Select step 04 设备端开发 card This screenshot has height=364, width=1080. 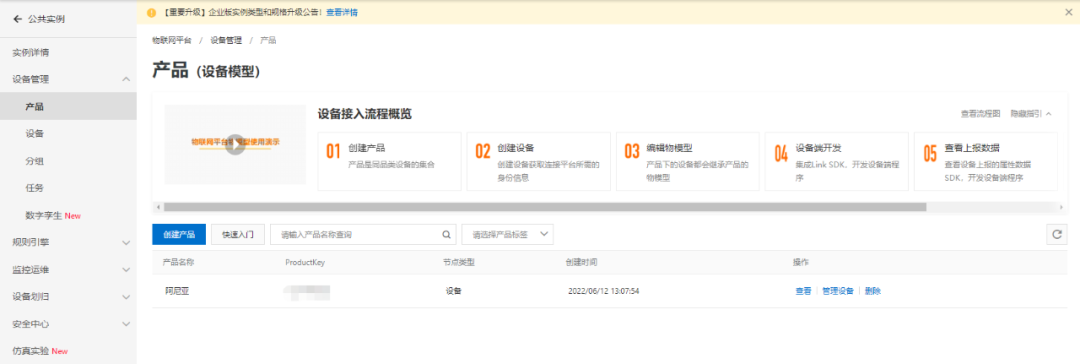pos(837,161)
